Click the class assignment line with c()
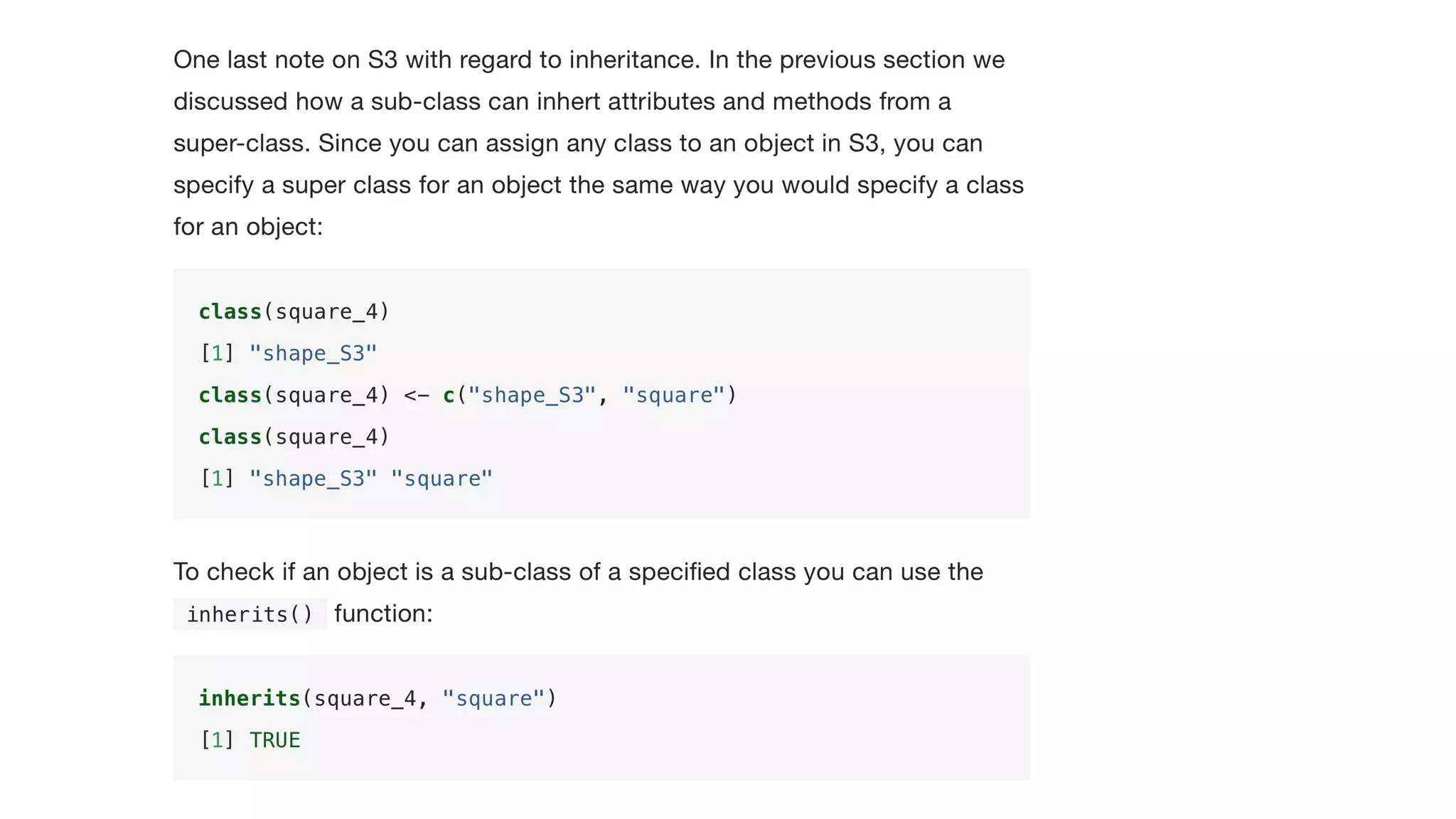 click(467, 395)
